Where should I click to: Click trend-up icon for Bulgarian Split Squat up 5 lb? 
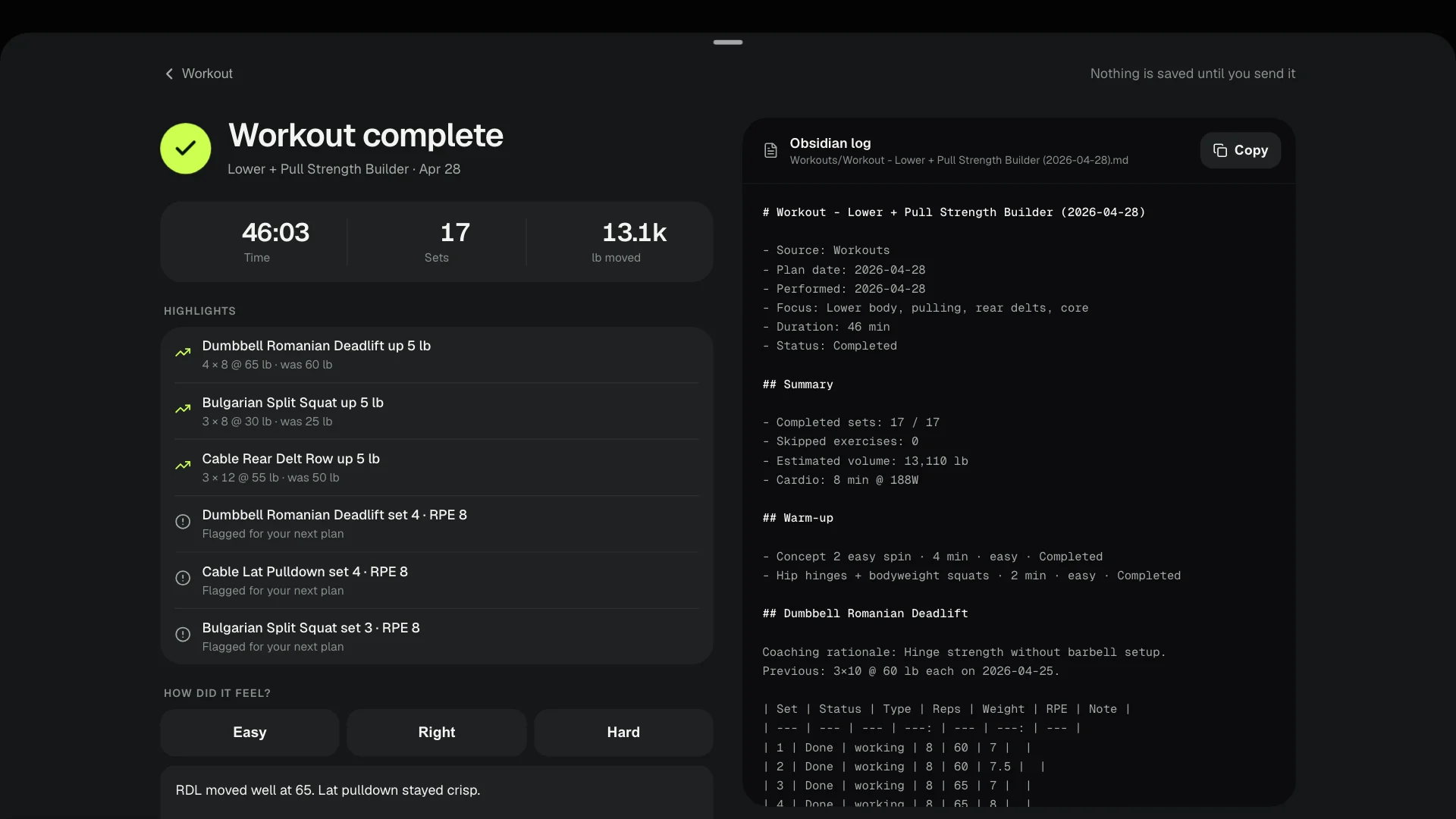tap(183, 409)
